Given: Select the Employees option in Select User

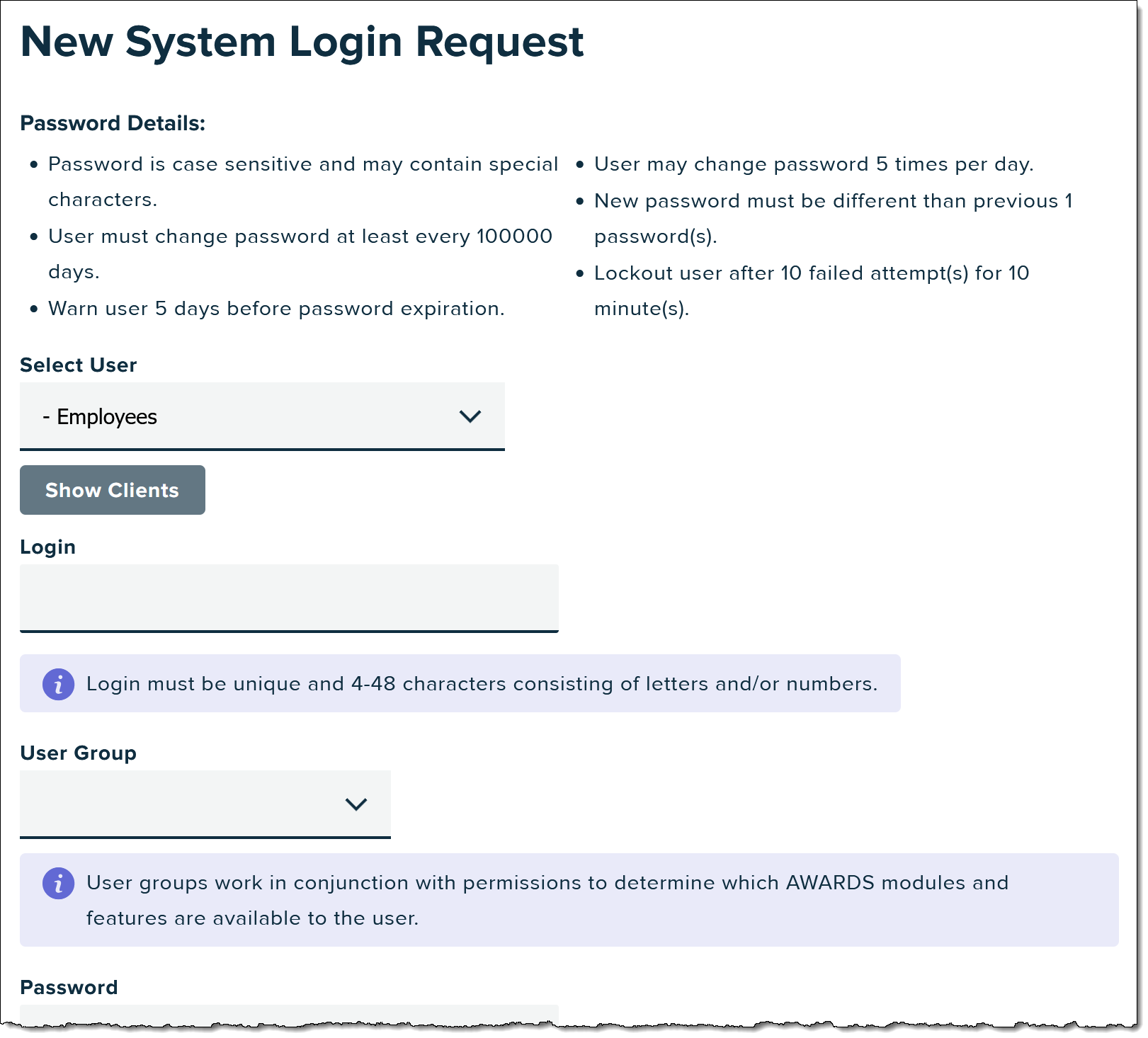Looking at the screenshot, I should point(262,416).
